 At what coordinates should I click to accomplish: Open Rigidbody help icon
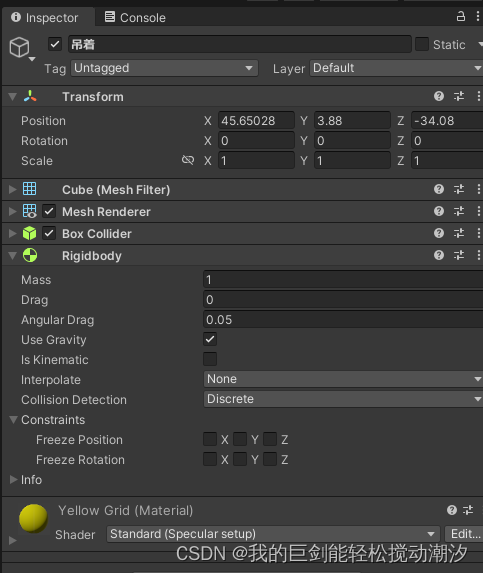(439, 255)
